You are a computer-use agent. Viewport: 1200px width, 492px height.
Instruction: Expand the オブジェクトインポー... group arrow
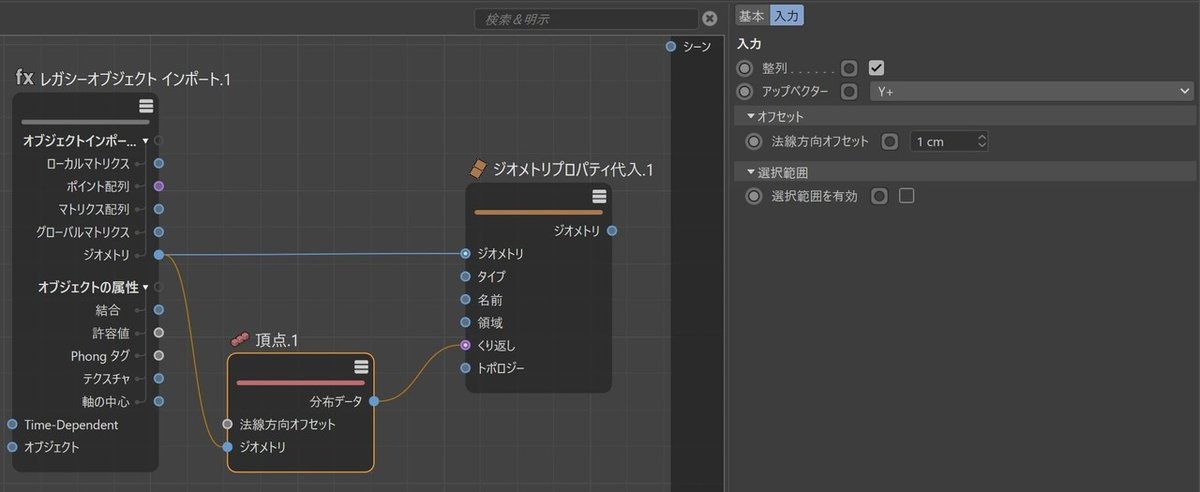(x=146, y=141)
